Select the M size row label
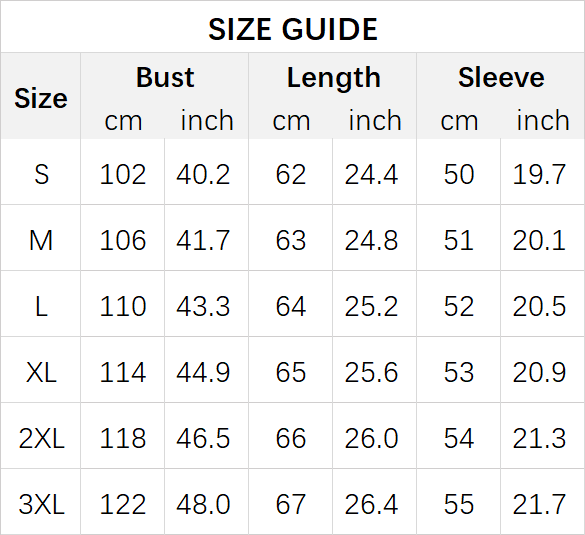Screen dimensions: 585x535 [x=41, y=240]
